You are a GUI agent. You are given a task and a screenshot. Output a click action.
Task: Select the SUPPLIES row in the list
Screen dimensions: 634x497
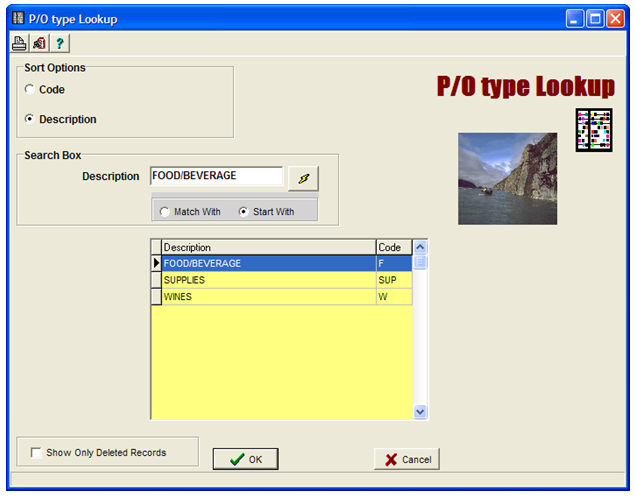point(267,280)
